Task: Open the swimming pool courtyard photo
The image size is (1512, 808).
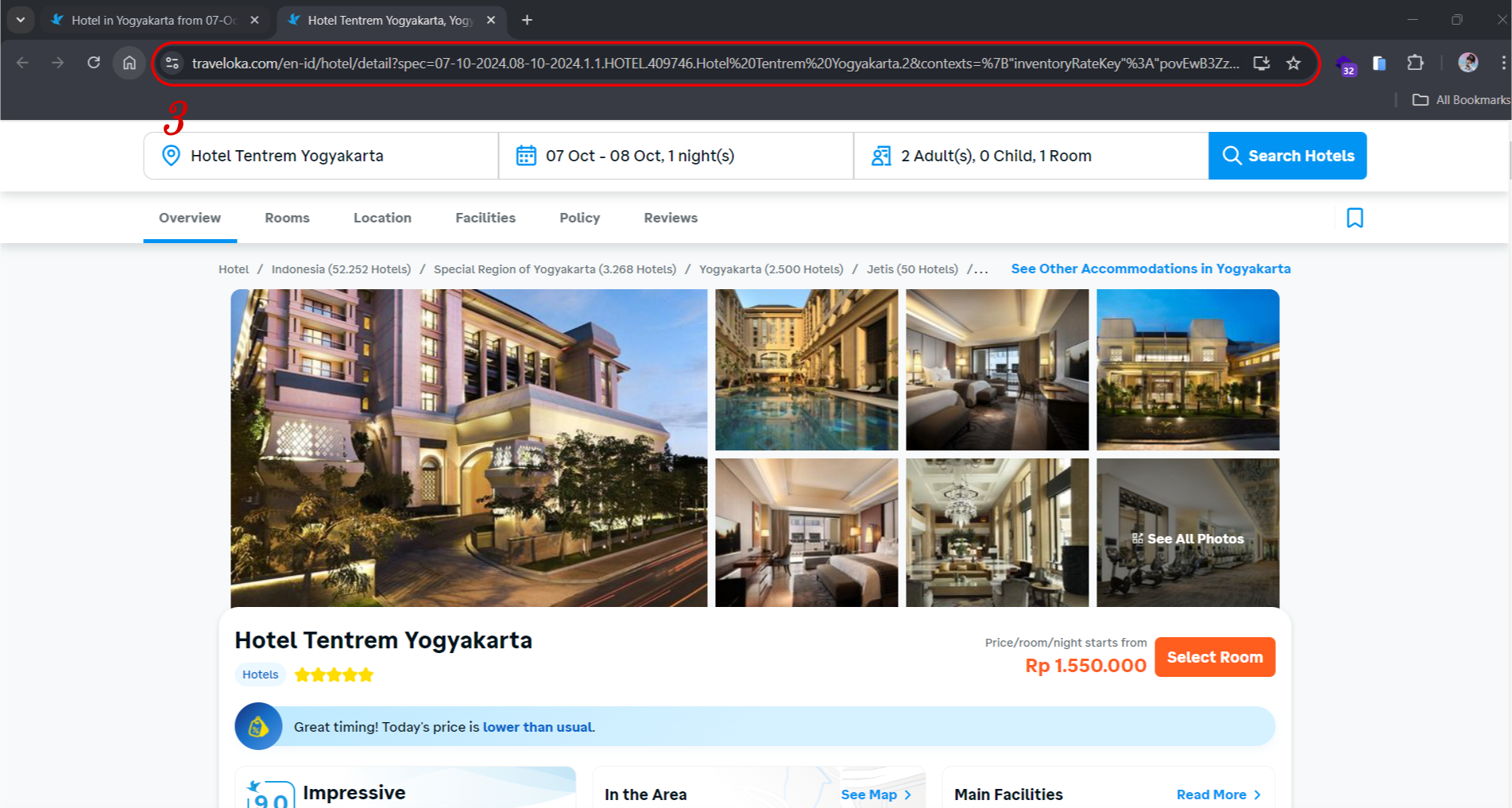Action: (806, 369)
